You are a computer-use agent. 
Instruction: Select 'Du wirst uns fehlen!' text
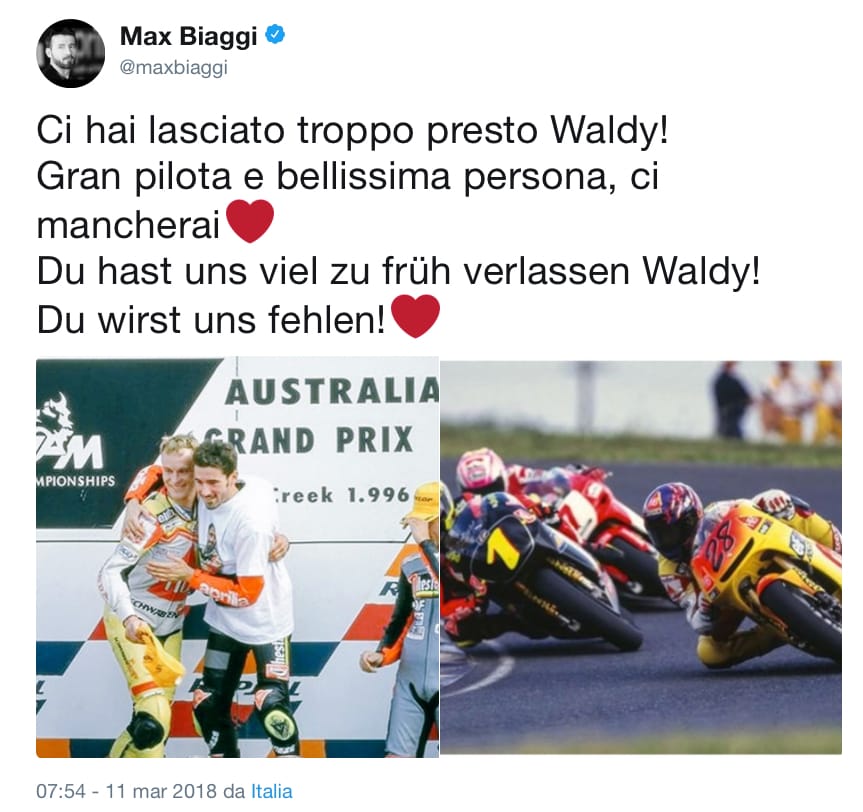(211, 320)
